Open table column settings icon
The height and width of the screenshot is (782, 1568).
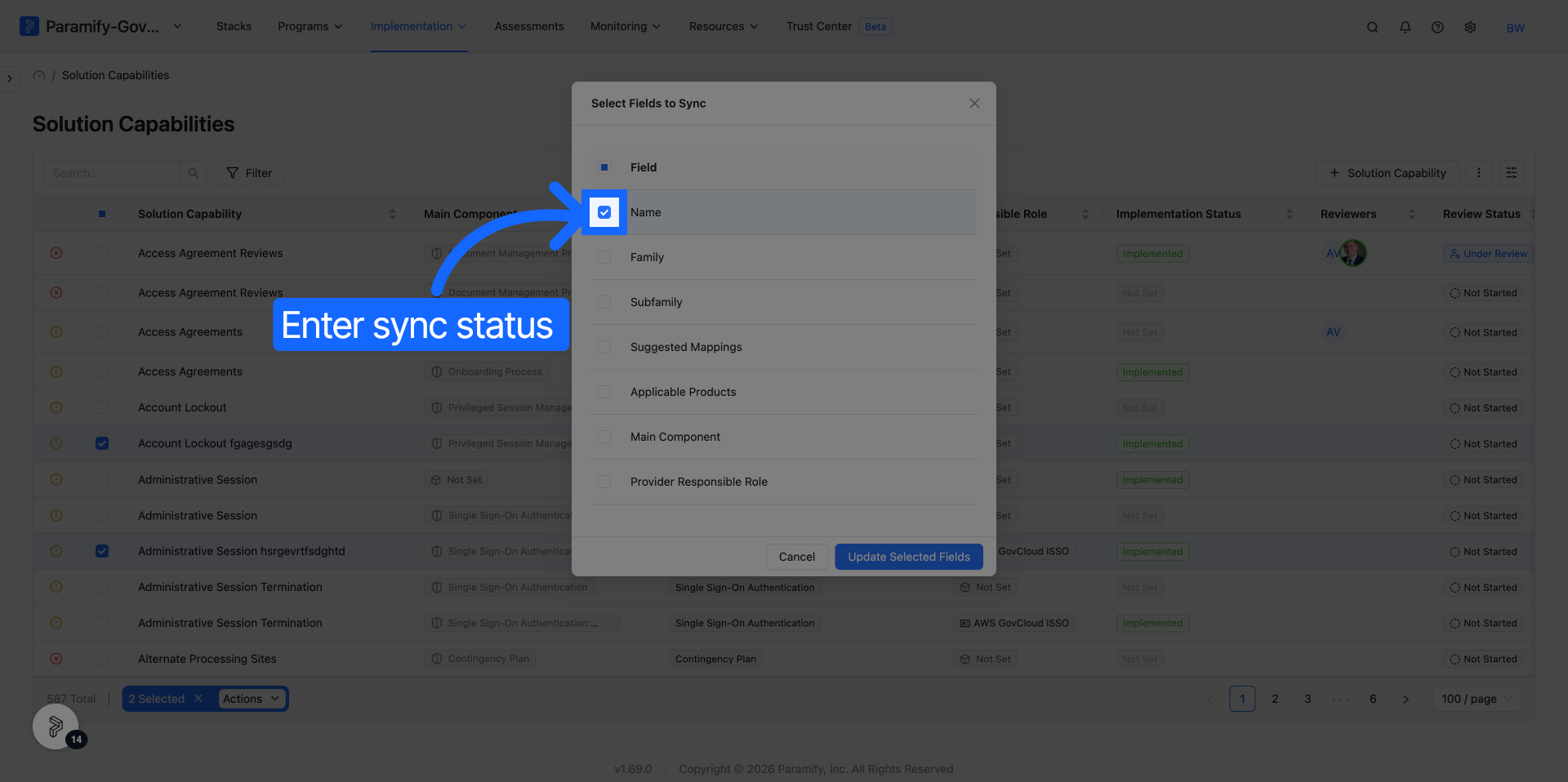1512,173
